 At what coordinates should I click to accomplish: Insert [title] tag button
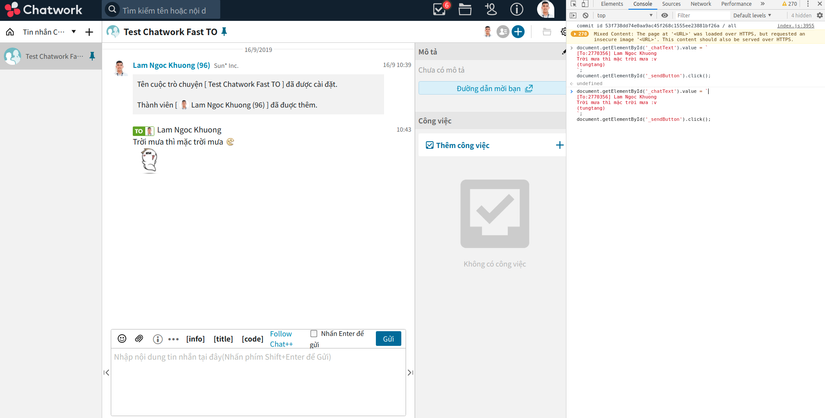point(223,339)
